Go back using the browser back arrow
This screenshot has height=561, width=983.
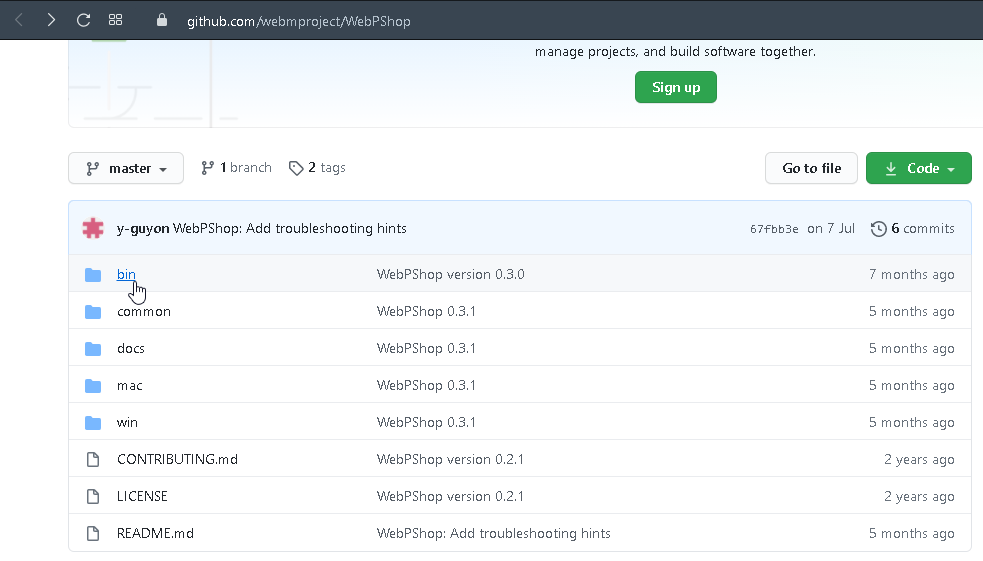click(x=19, y=20)
